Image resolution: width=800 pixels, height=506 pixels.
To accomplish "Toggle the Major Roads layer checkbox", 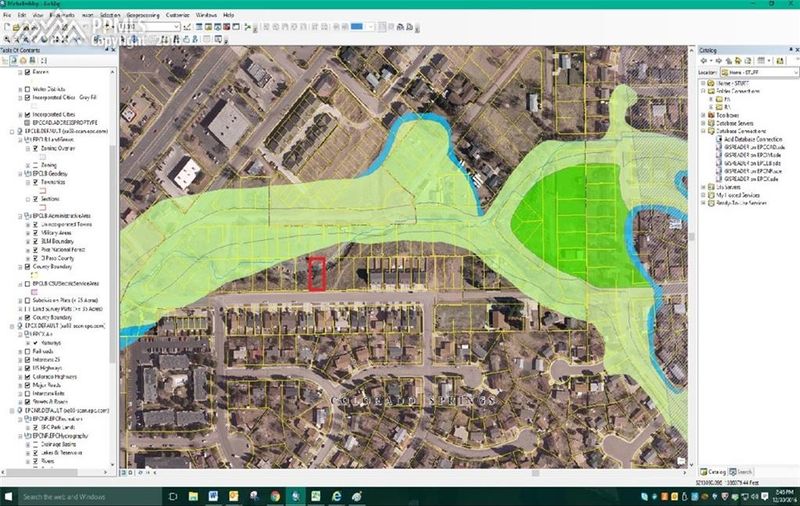I will (x=28, y=385).
